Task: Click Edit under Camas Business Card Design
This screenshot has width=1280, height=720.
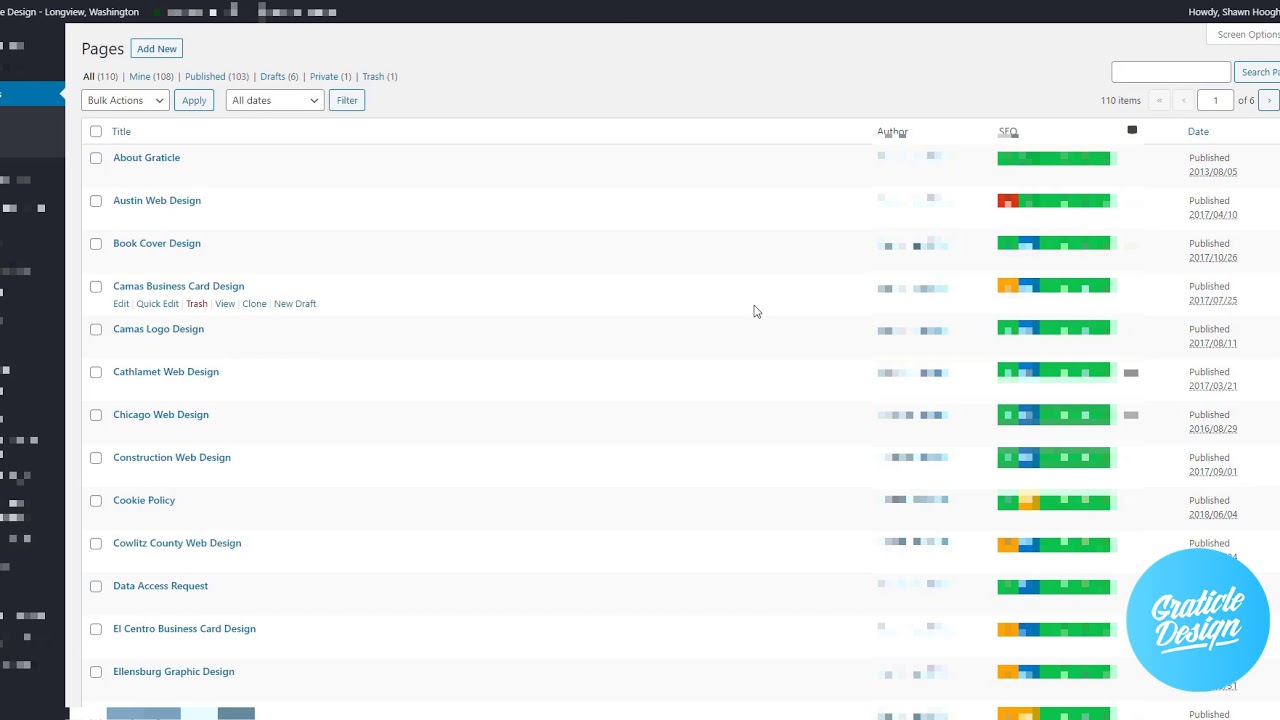Action: 121,304
